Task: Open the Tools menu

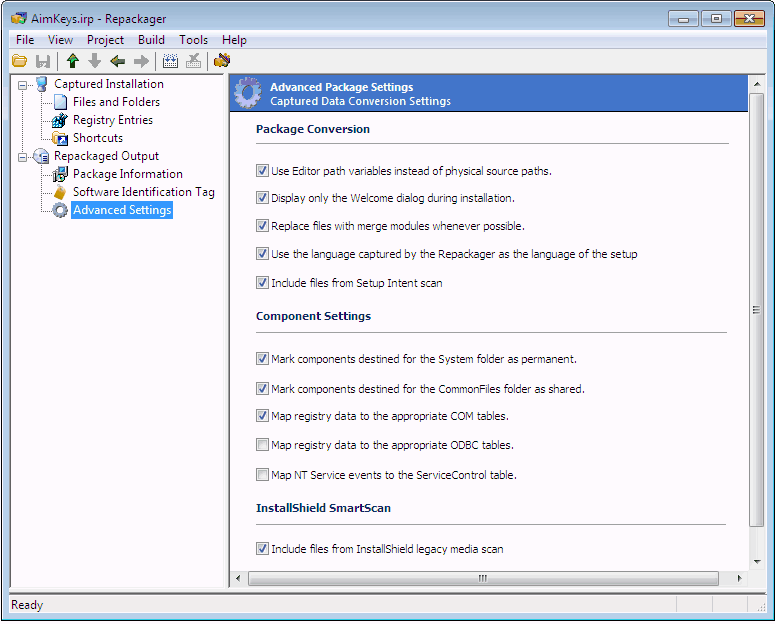Action: [194, 40]
